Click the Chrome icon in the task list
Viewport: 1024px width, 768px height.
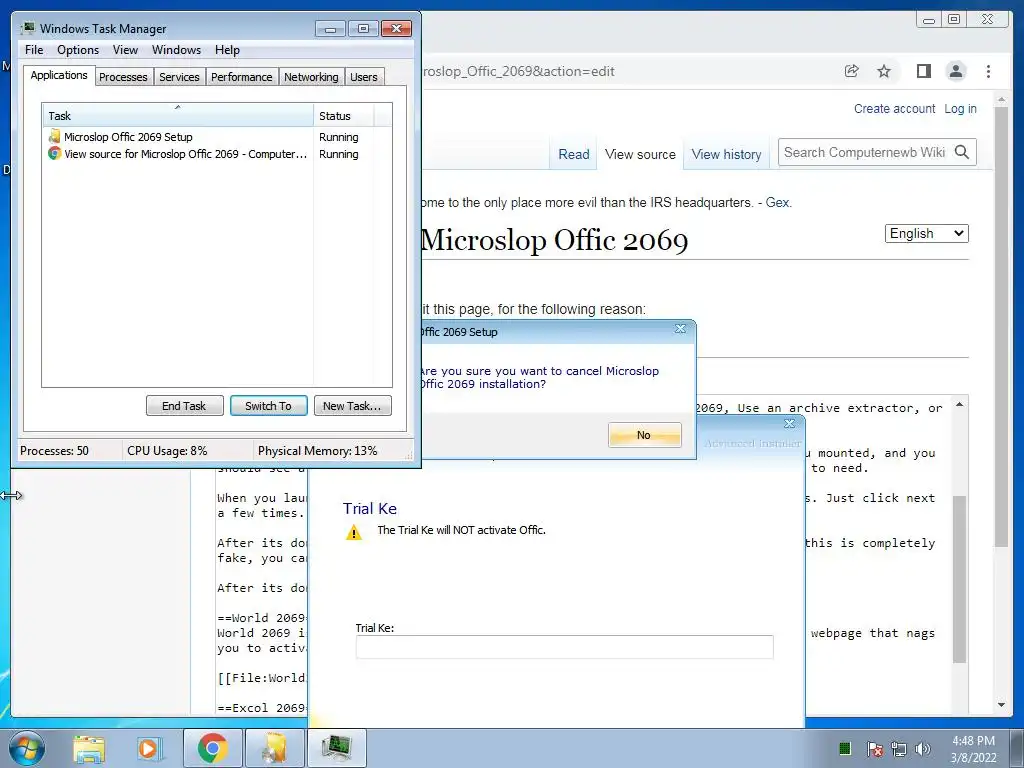[54, 153]
